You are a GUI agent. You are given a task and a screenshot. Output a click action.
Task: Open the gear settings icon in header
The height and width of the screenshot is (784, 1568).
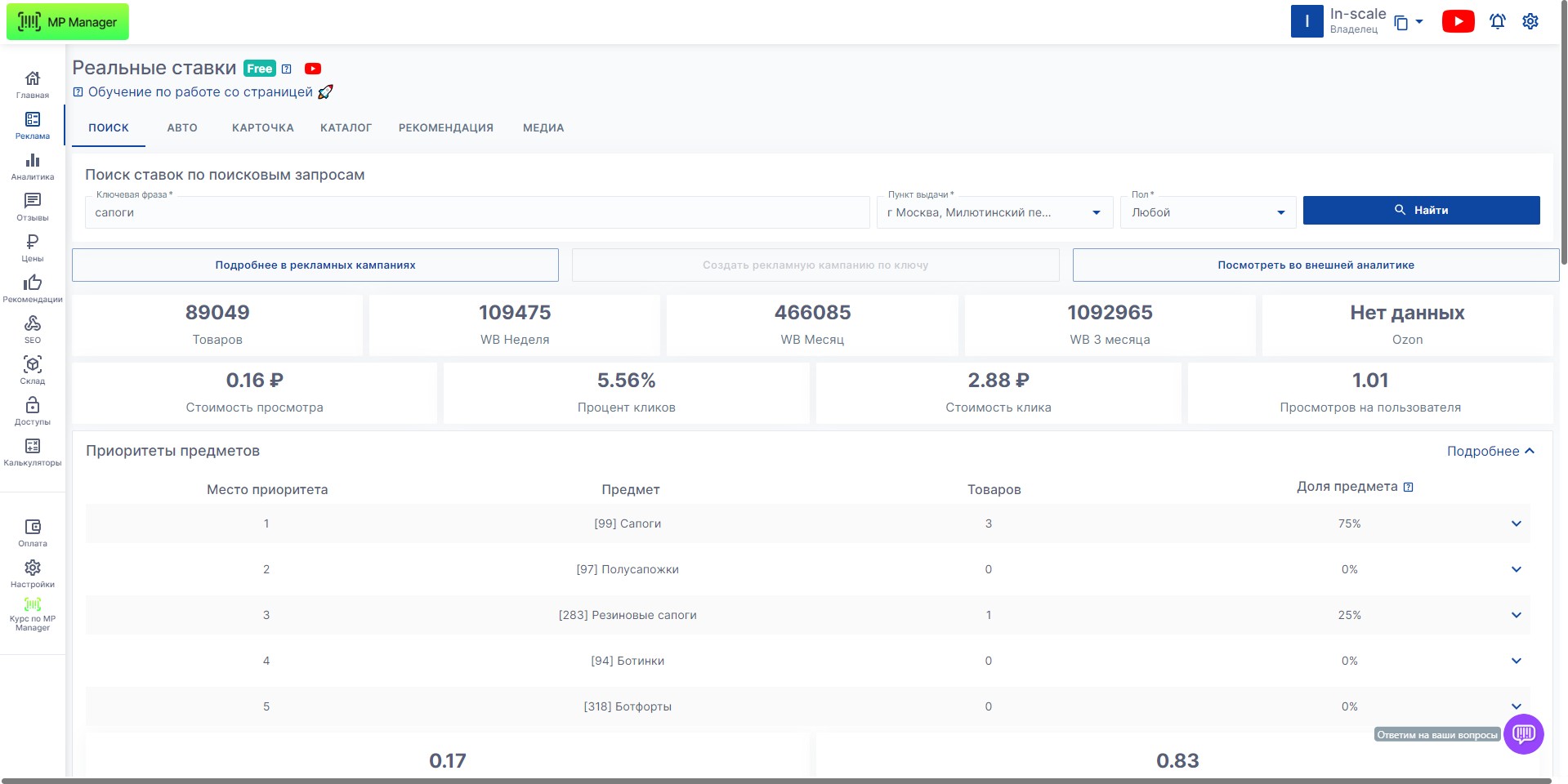[1530, 21]
